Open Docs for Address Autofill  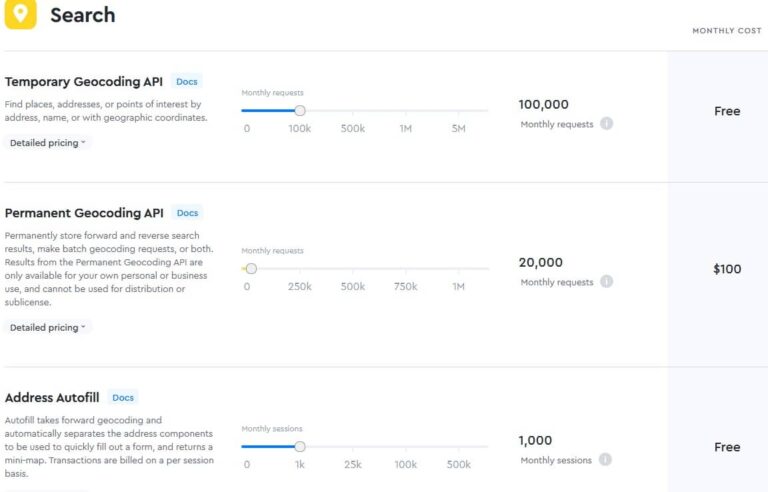[x=122, y=397]
